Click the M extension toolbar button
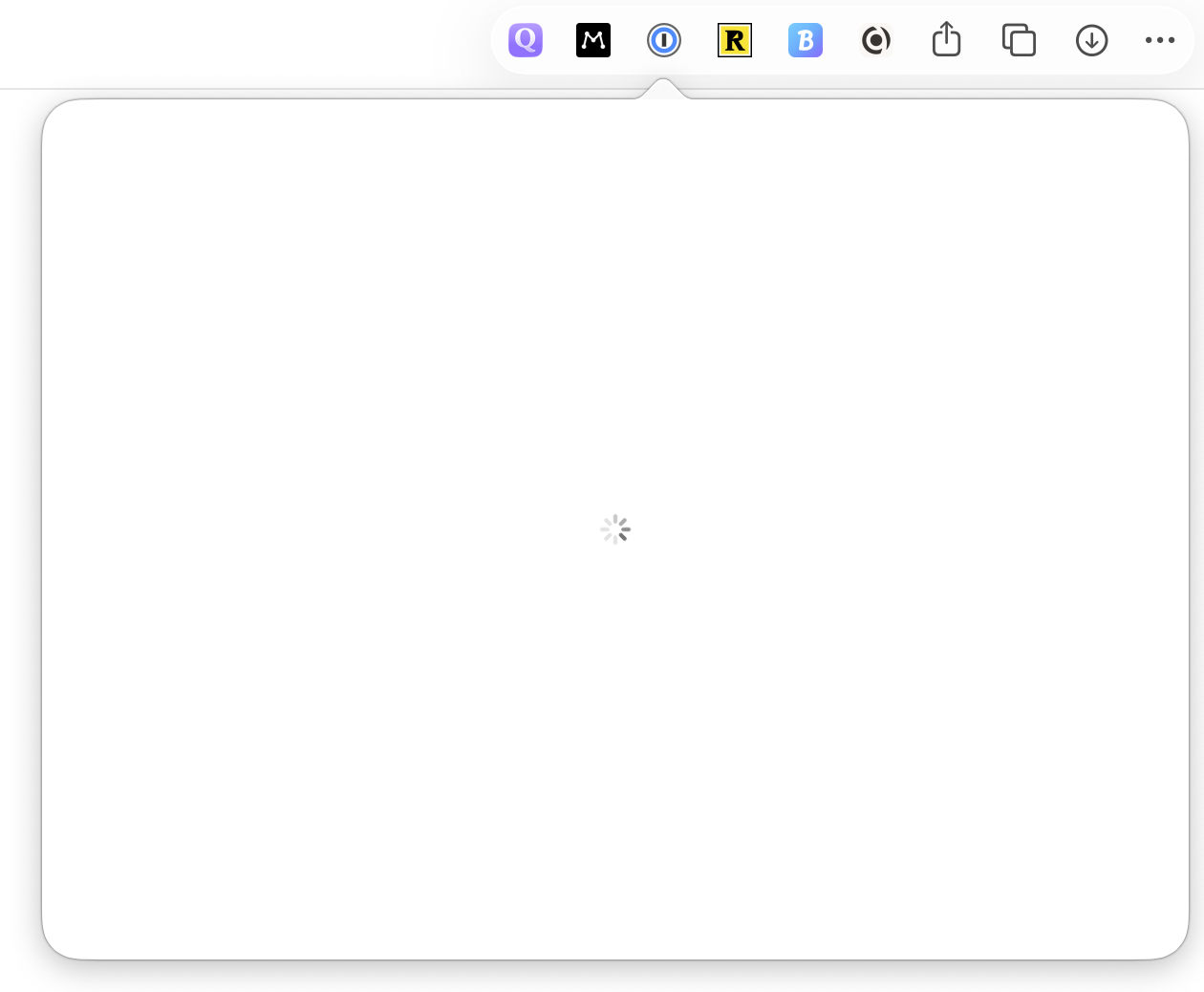Viewport: 1204px width, 992px height. pyautogui.click(x=593, y=40)
